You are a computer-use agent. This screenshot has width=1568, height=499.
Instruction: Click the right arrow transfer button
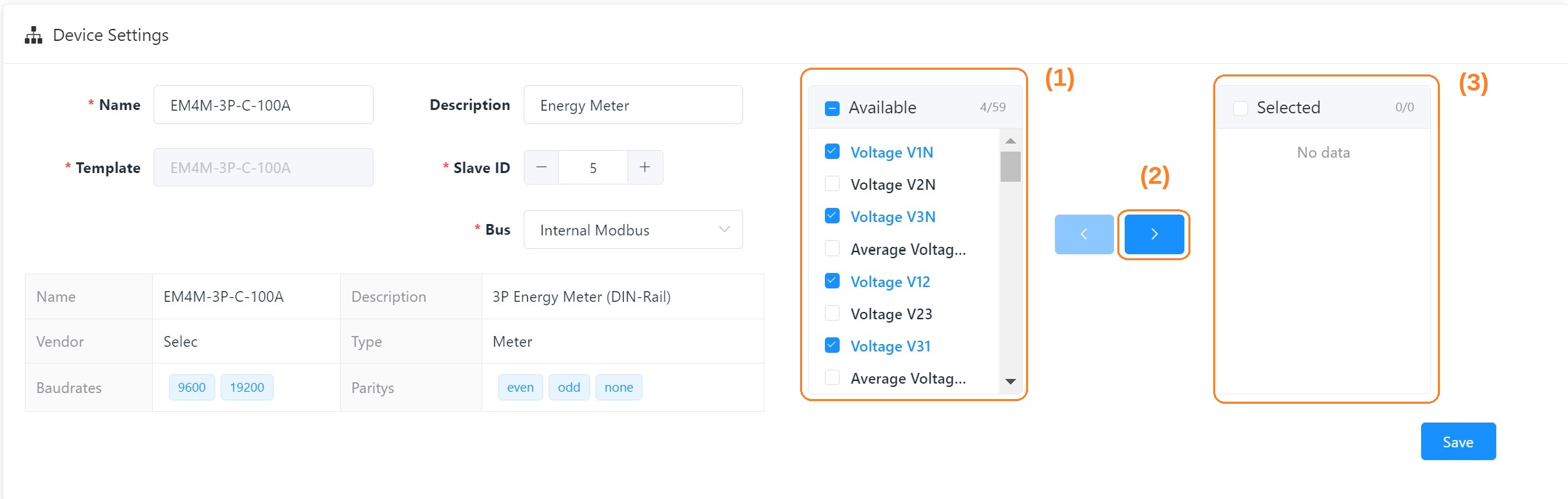pos(1154,234)
